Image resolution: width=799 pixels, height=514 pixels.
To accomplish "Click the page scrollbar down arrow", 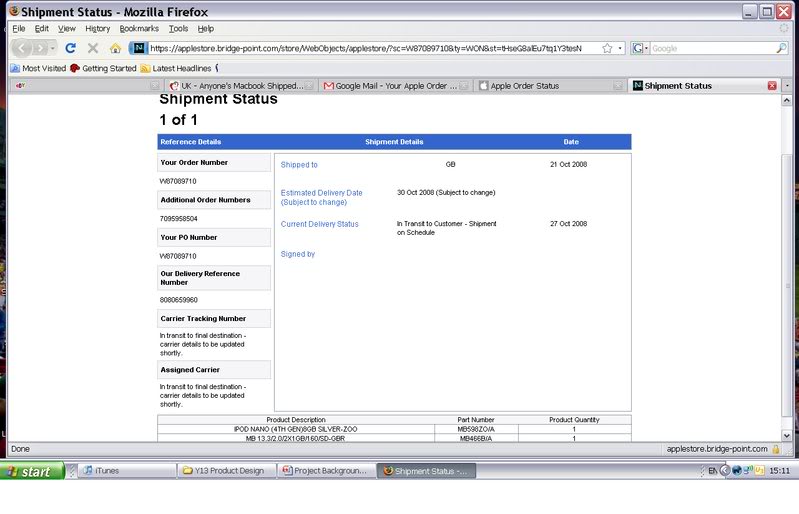I will [787, 436].
